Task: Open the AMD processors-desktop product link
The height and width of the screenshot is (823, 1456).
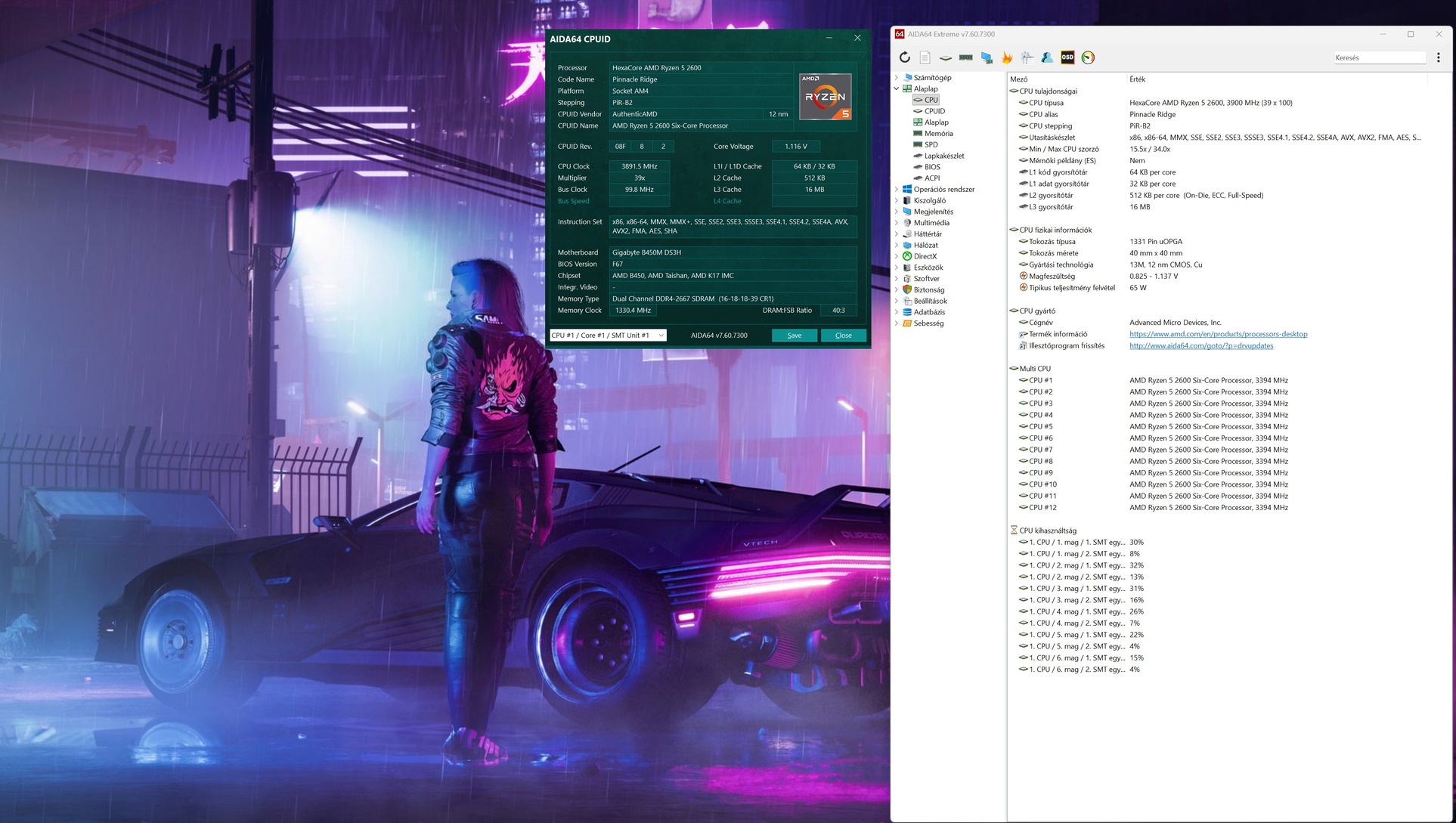Action: point(1218,334)
